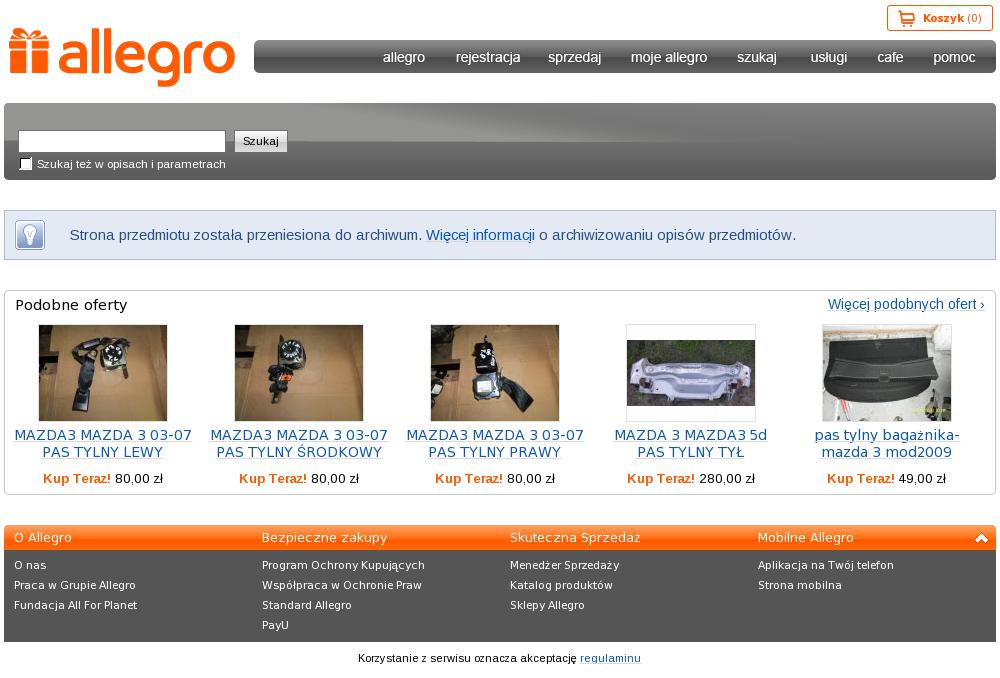
Task: Open 'Praca w Grupie Allegro' link
Action: click(x=75, y=585)
